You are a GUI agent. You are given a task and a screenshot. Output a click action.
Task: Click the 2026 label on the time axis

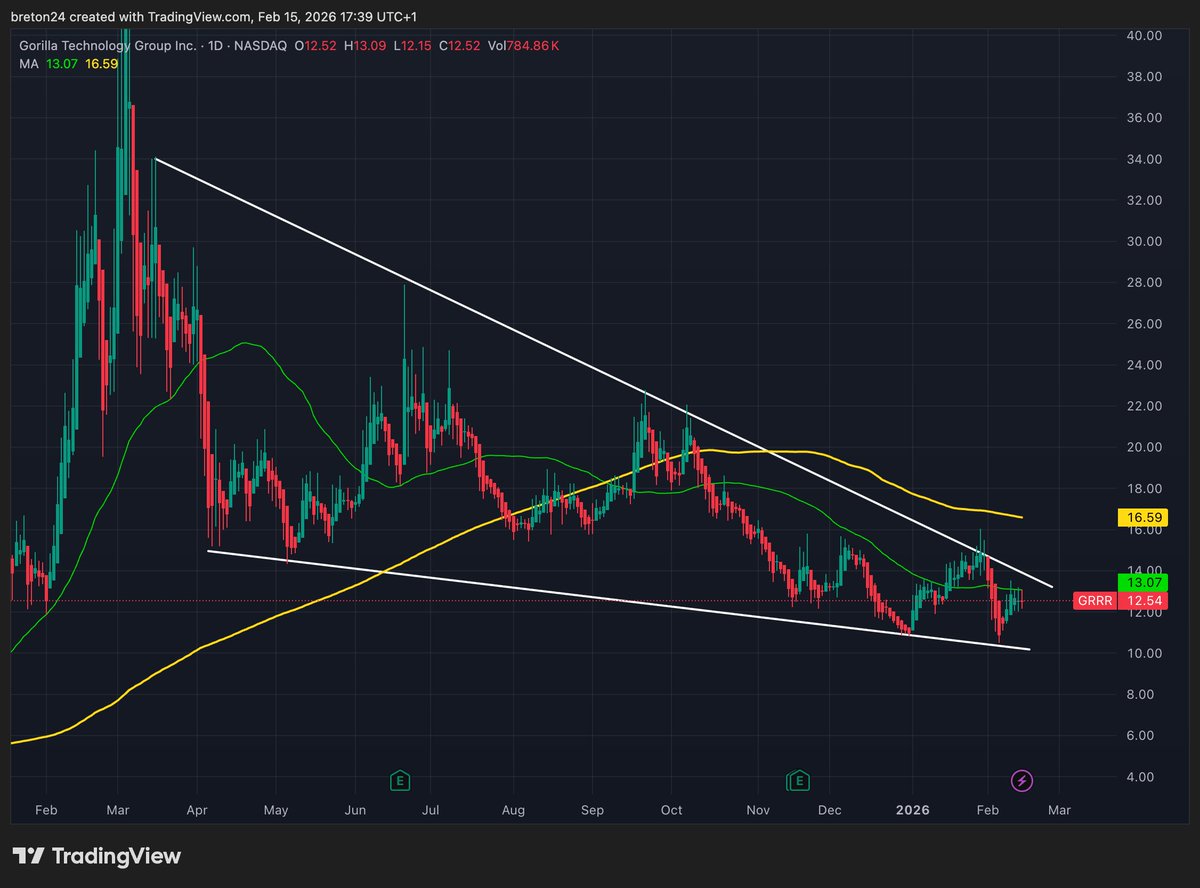pos(912,810)
